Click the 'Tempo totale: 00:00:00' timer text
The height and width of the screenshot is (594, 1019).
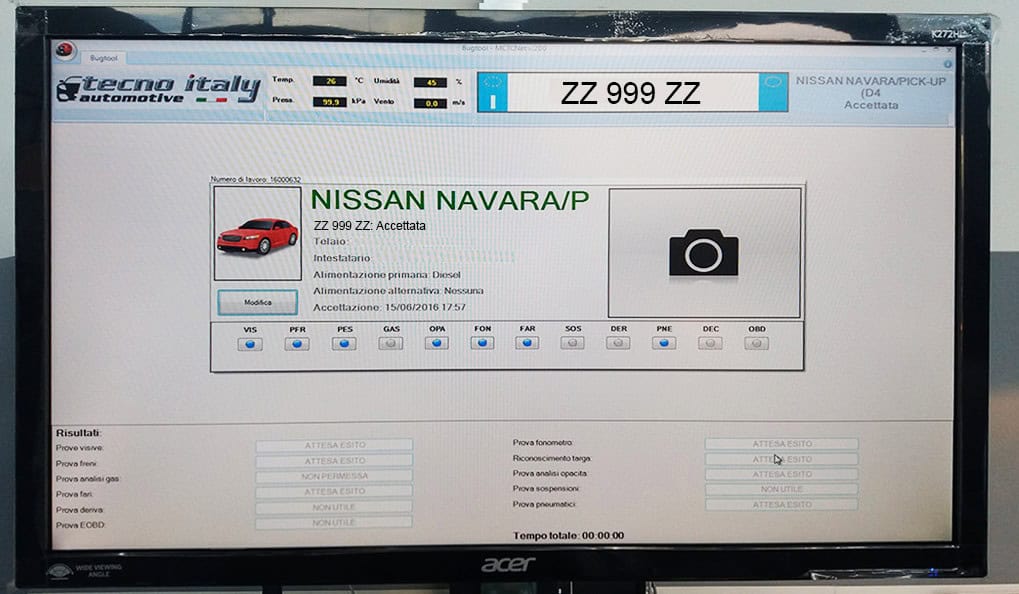point(569,536)
